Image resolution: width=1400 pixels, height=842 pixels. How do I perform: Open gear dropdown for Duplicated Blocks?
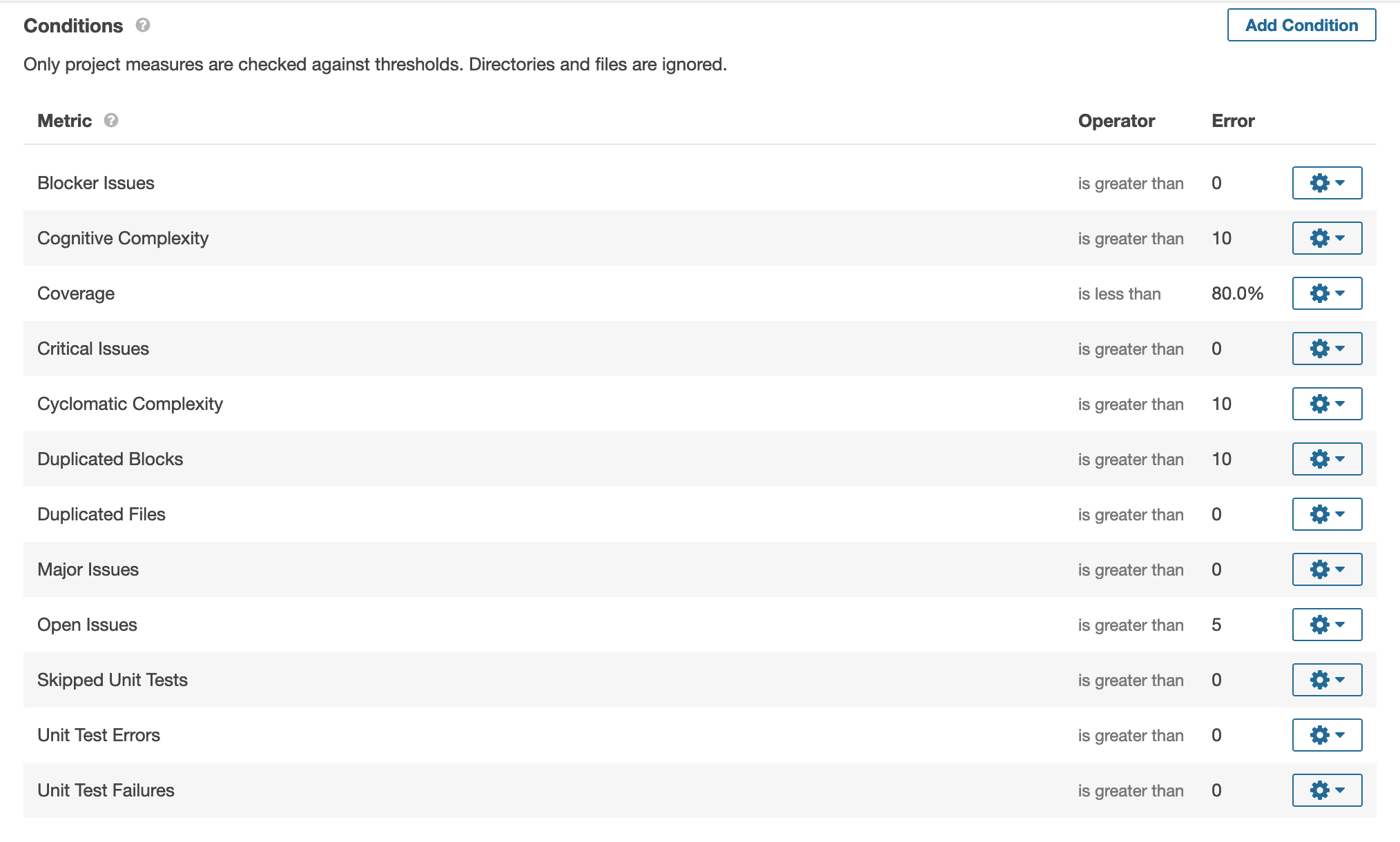click(1327, 459)
